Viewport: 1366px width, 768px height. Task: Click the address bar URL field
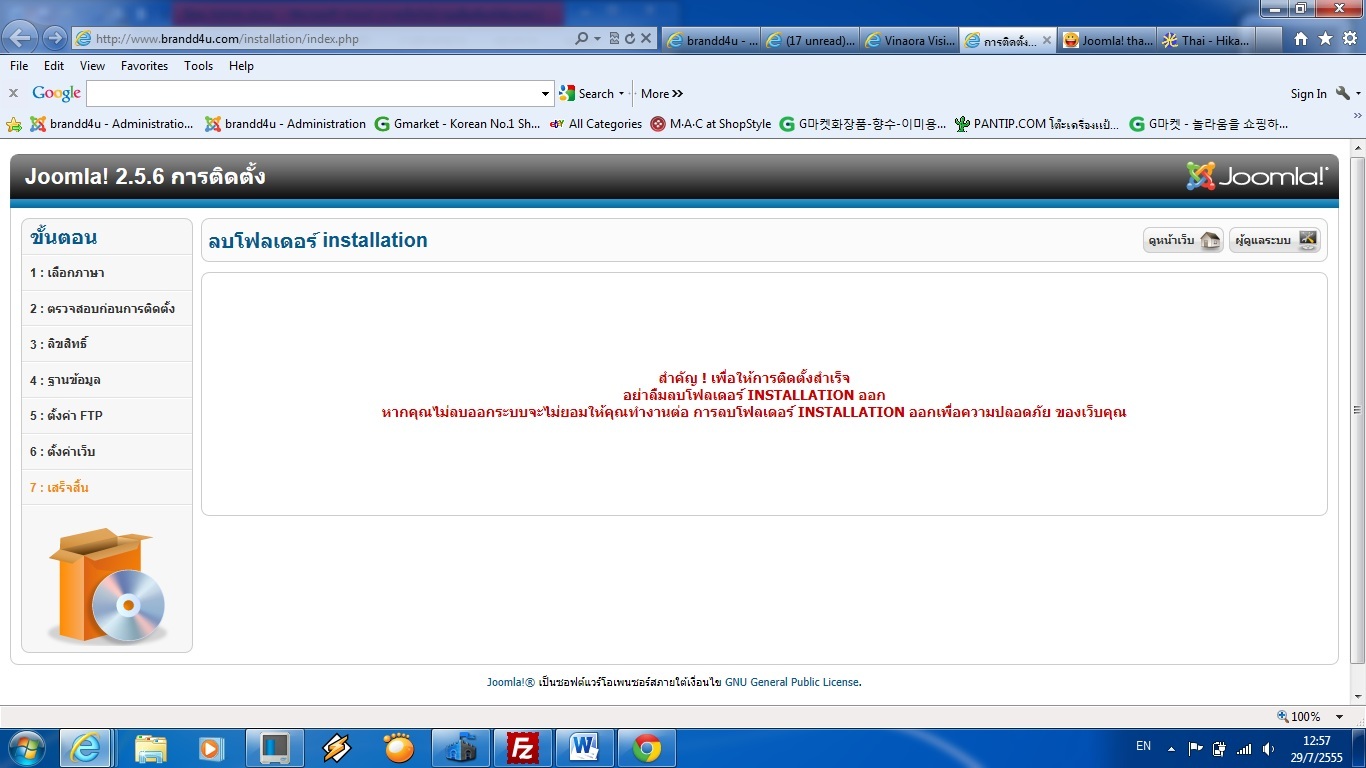[322, 39]
